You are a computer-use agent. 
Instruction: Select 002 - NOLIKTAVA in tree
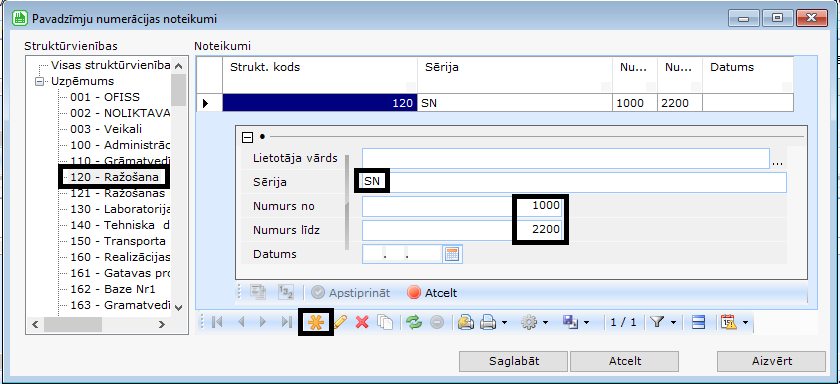(120, 114)
